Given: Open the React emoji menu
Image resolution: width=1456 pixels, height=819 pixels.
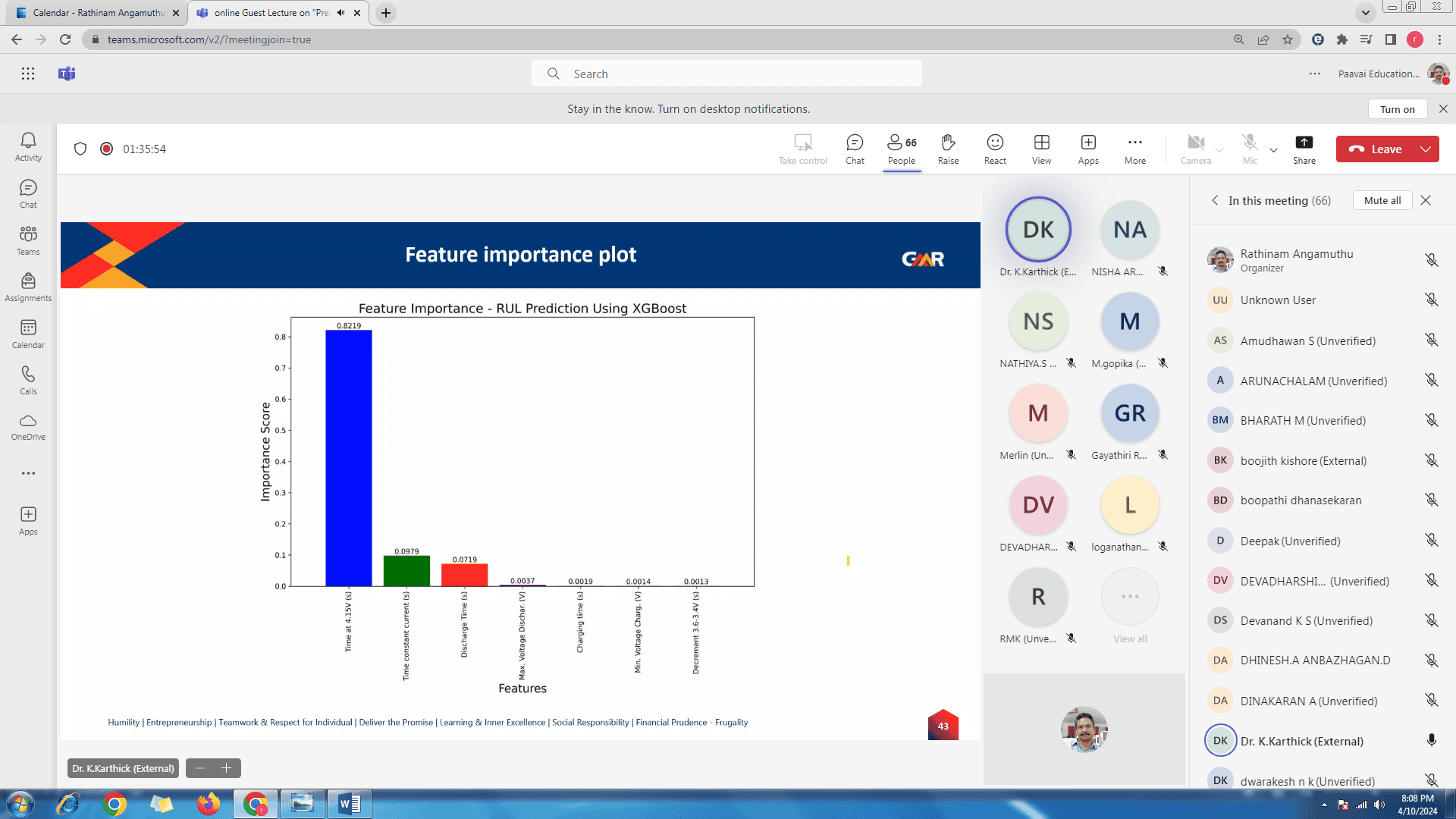Looking at the screenshot, I should pos(995,149).
